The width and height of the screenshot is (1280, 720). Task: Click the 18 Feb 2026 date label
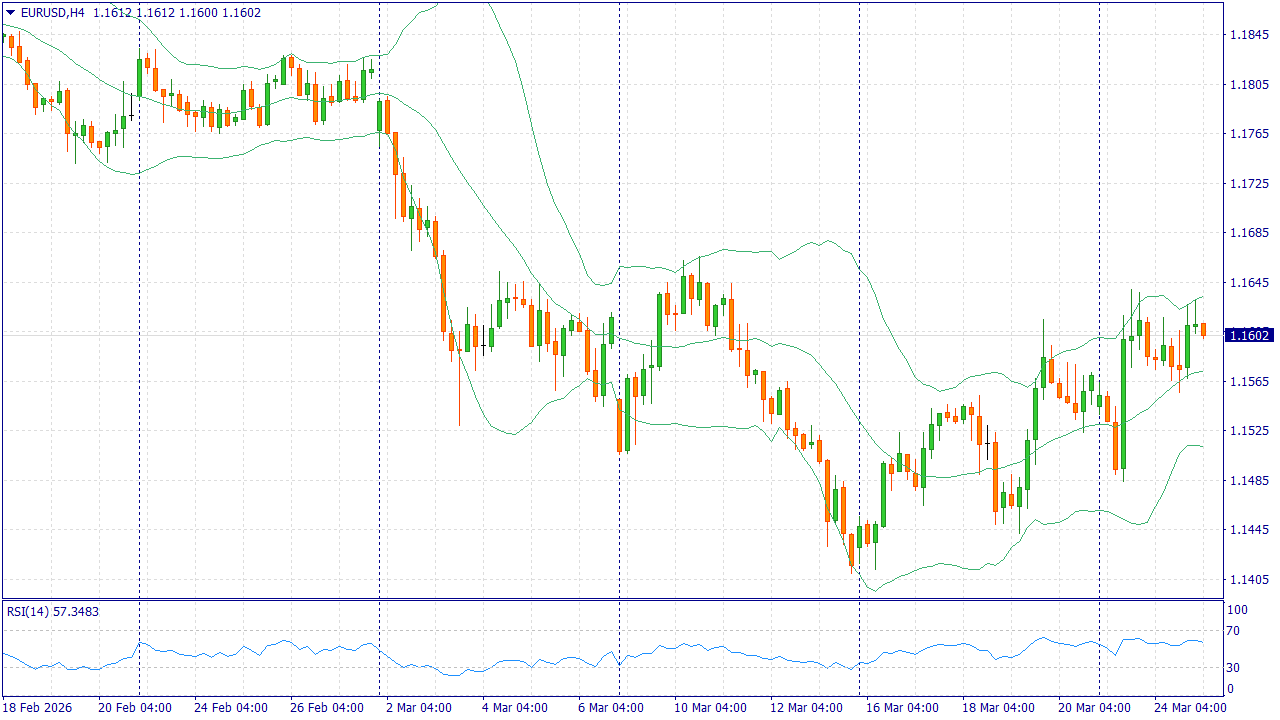click(38, 708)
